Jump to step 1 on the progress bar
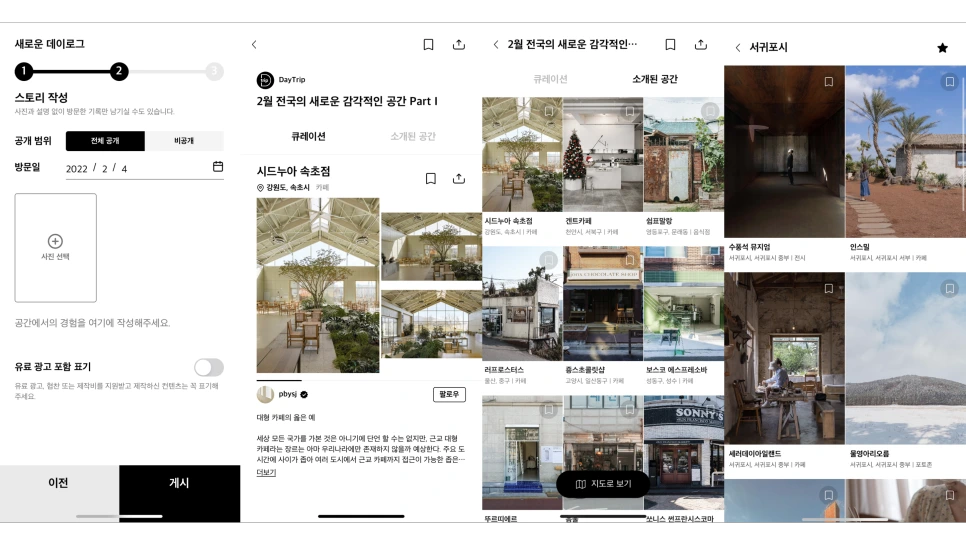The width and height of the screenshot is (966, 543). pyautogui.click(x=24, y=71)
